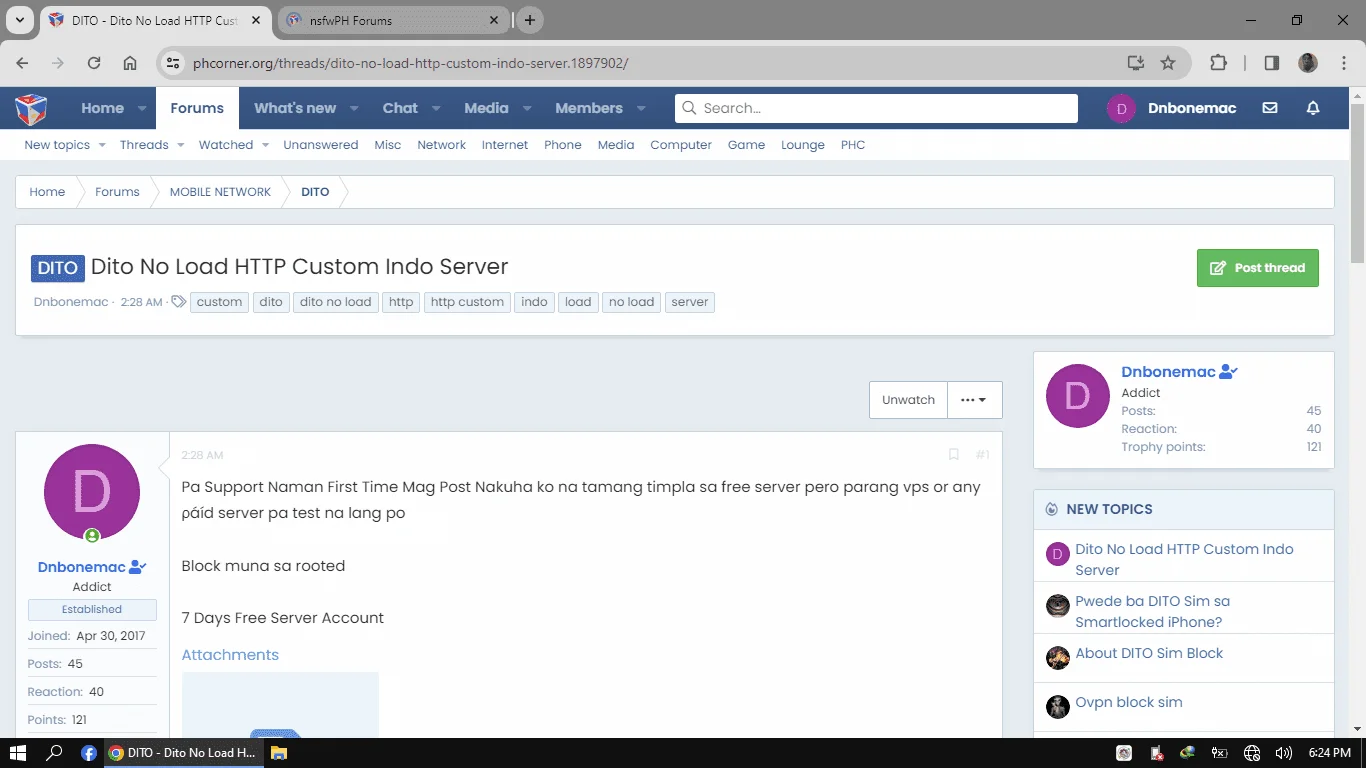Open topic 'About DITO Sim Block'
This screenshot has height=768, width=1366.
pyautogui.click(x=1149, y=653)
